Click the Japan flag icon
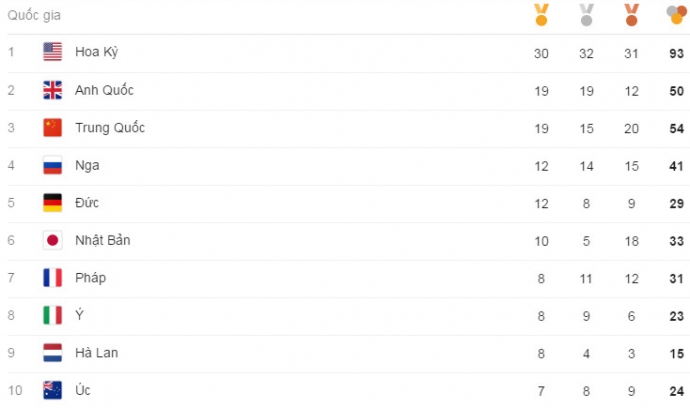The width and height of the screenshot is (690, 408). pos(53,240)
